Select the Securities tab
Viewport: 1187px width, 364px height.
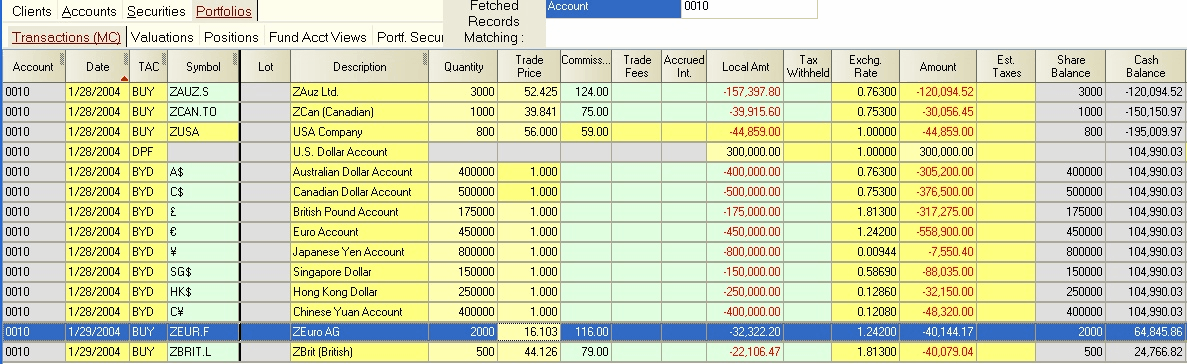pos(156,11)
